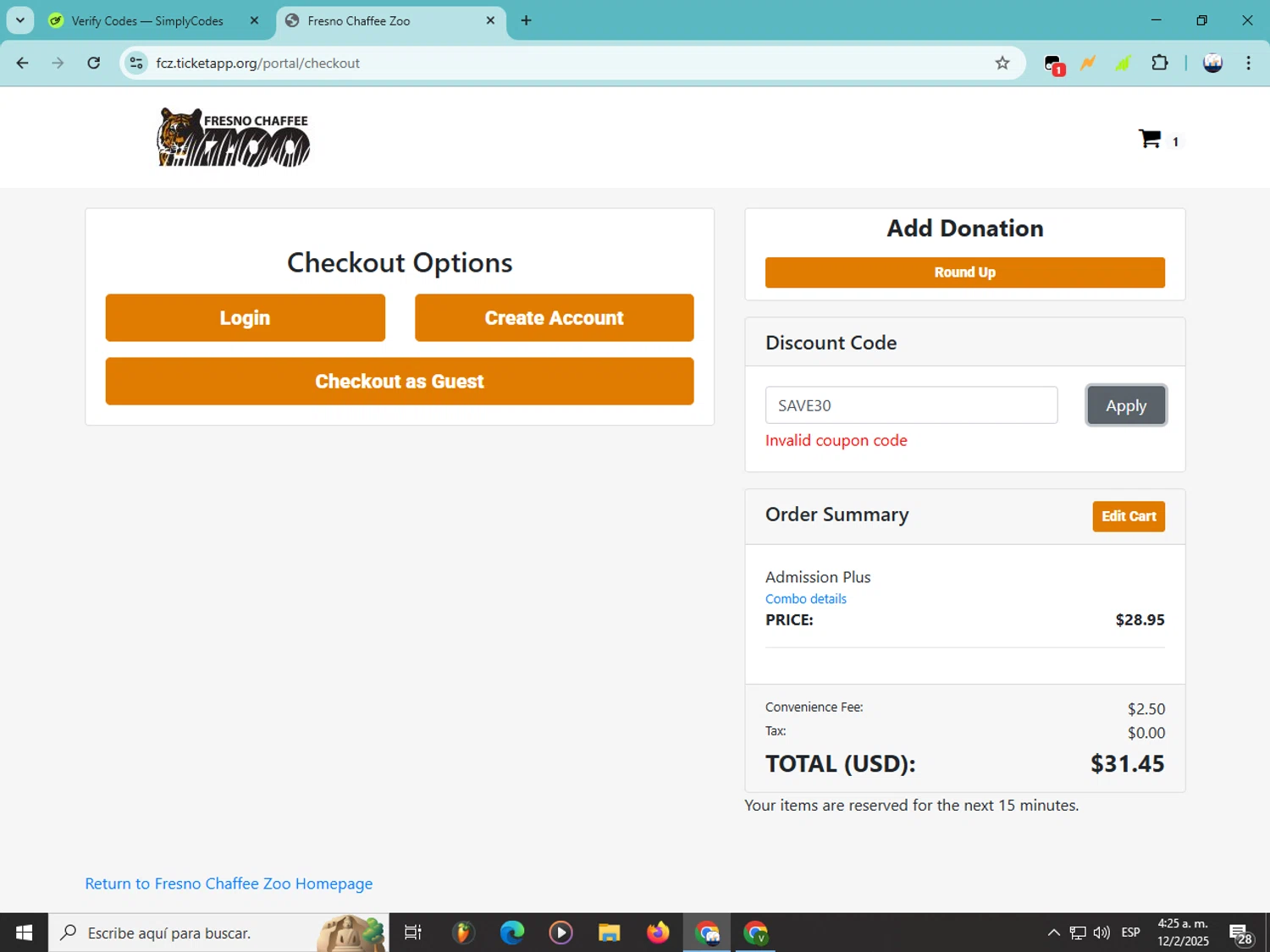Switch to the active Chrome taskbar window
This screenshot has width=1270, height=952.
pyautogui.click(x=707, y=933)
